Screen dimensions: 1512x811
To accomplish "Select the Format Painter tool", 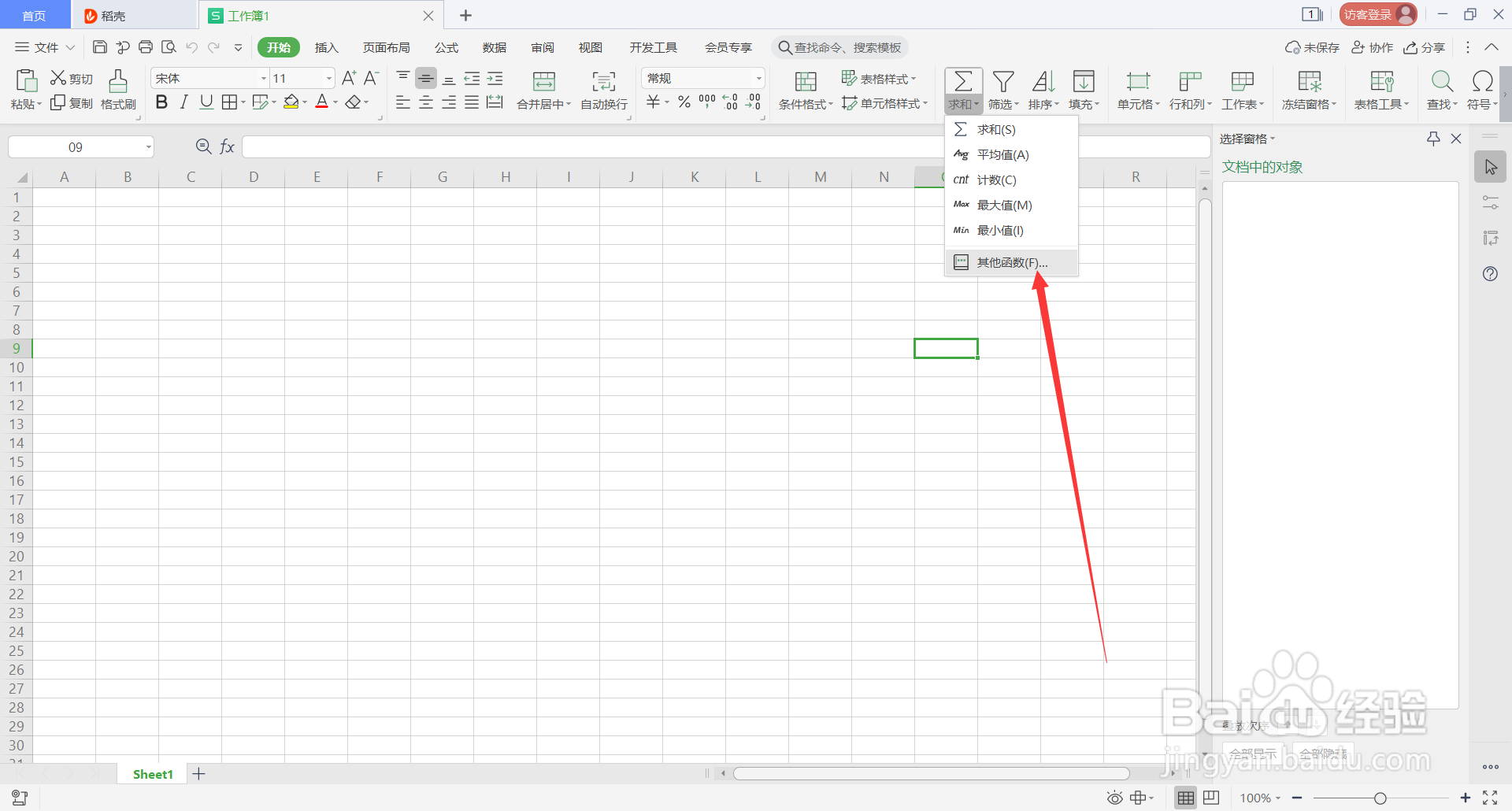I will (x=117, y=89).
